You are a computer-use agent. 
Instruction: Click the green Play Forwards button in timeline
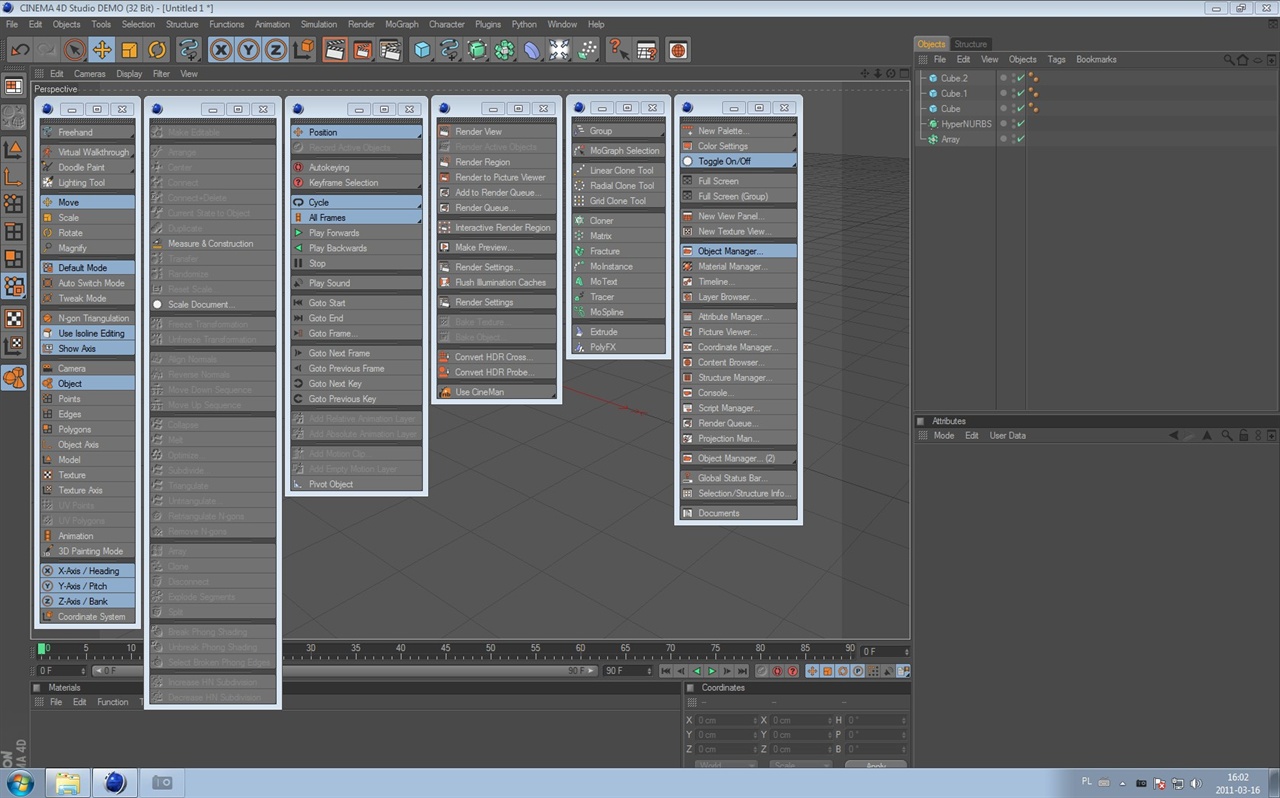712,671
